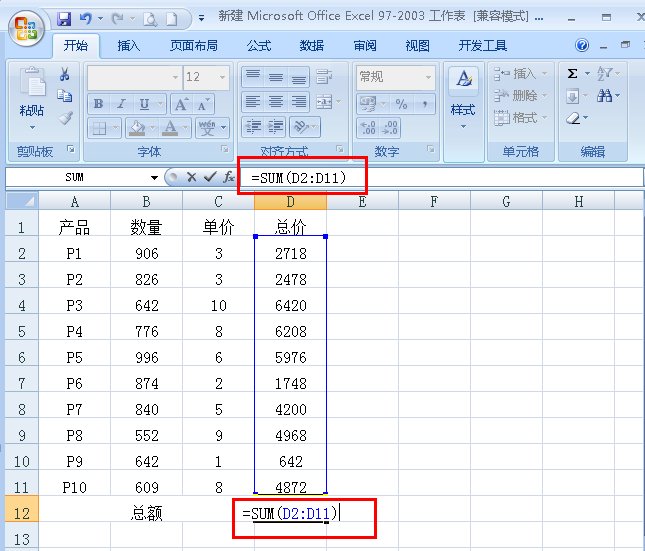Cut the selection with scissors icon
The width and height of the screenshot is (645, 551).
(x=64, y=74)
